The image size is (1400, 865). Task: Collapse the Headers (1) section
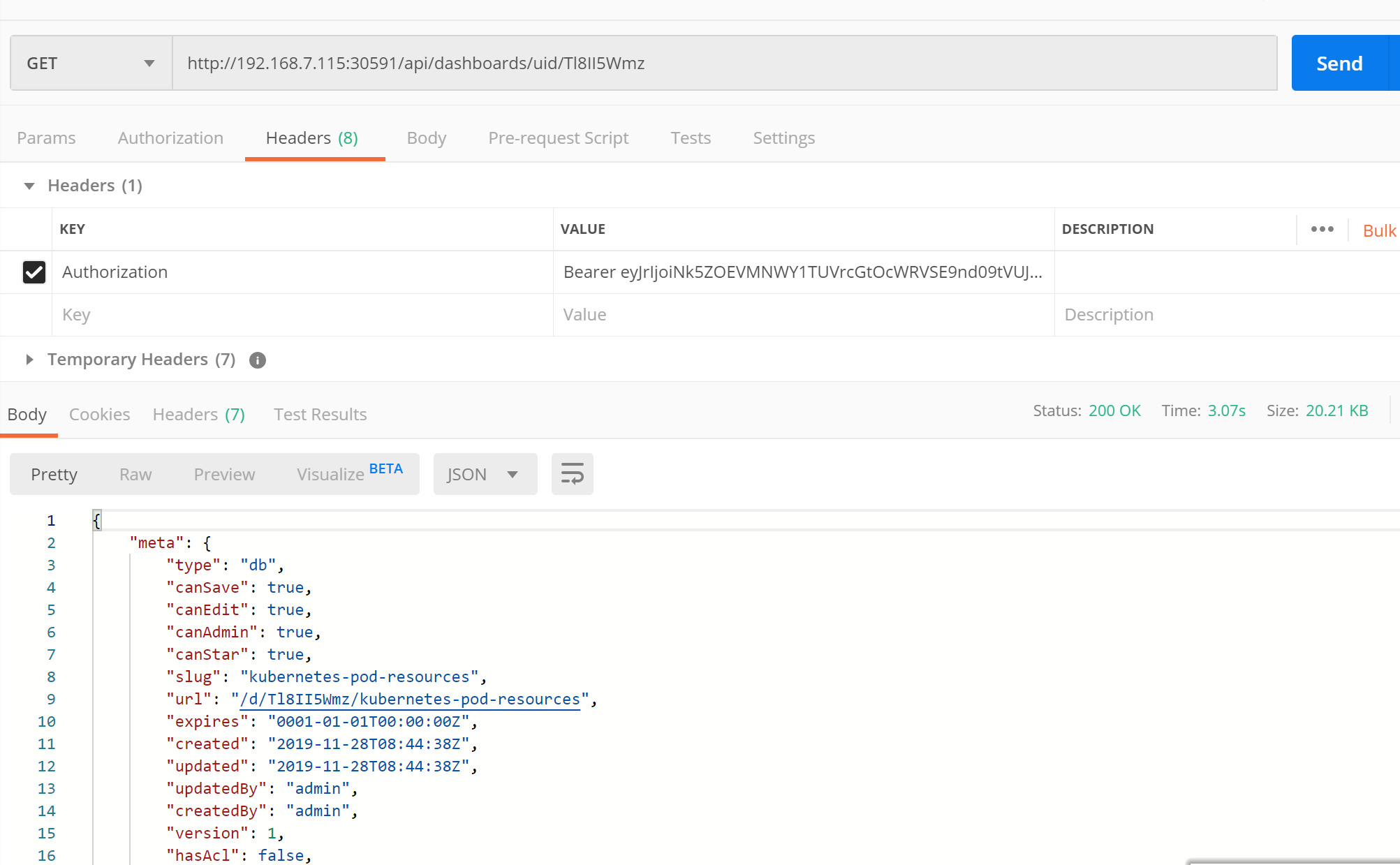tap(29, 186)
